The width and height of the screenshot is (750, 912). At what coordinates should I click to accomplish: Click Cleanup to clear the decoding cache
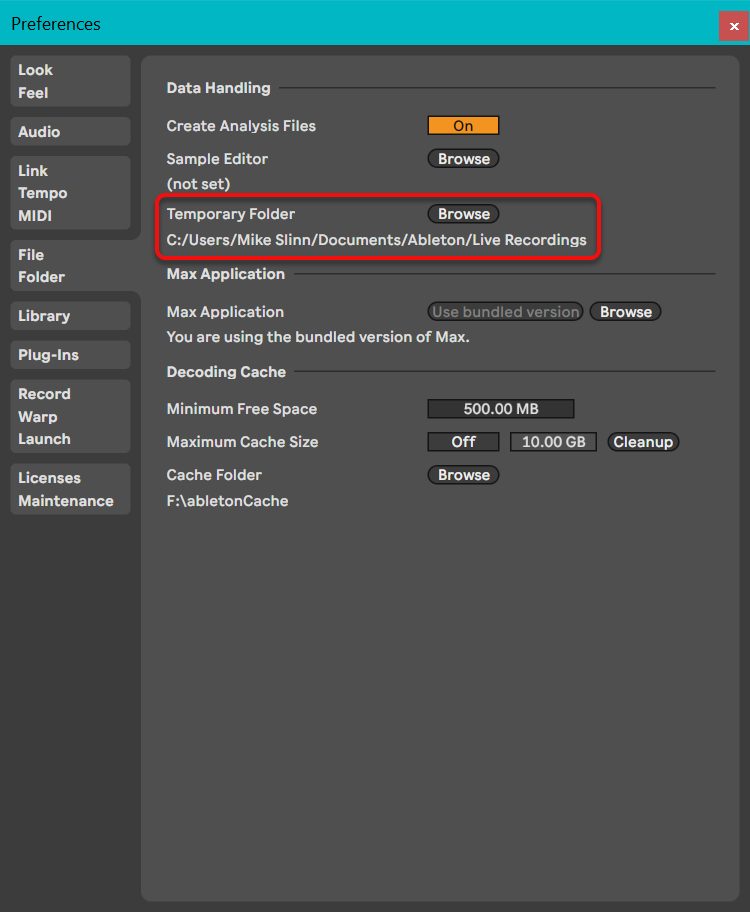[x=642, y=442]
